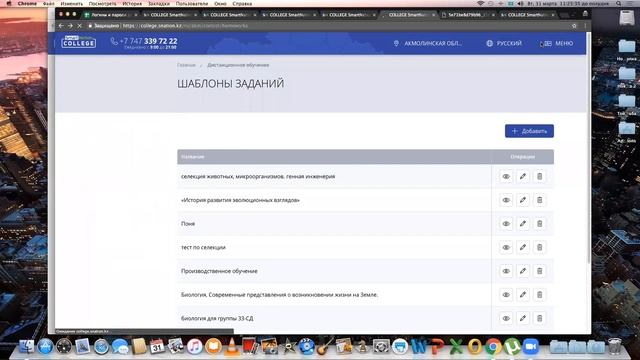The image size is (640, 360).
Task: Edit 'биология для группы 33-СД' via pencil icon
Action: (522, 319)
